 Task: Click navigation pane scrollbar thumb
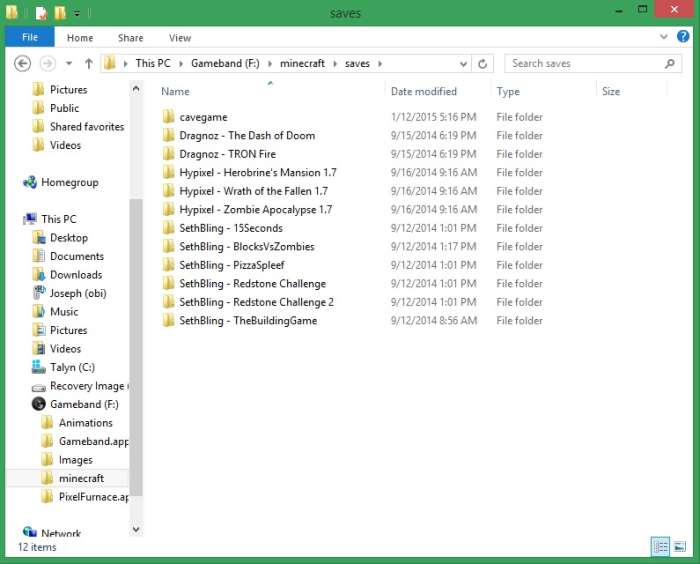136,347
